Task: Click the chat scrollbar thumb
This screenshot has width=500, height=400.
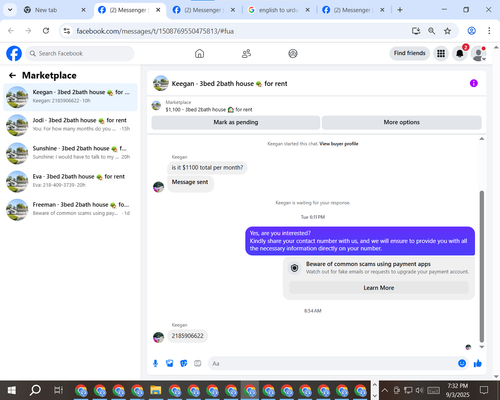Action: pyautogui.click(x=481, y=266)
